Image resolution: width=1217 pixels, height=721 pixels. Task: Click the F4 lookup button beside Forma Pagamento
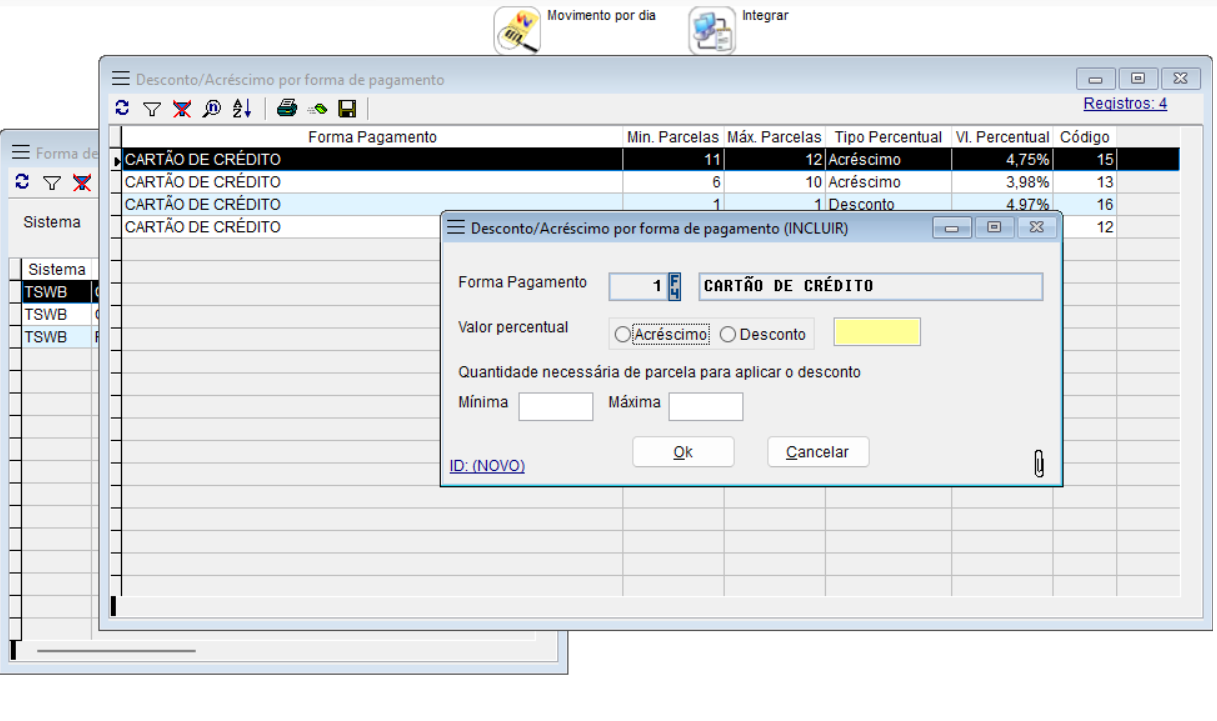tap(675, 286)
